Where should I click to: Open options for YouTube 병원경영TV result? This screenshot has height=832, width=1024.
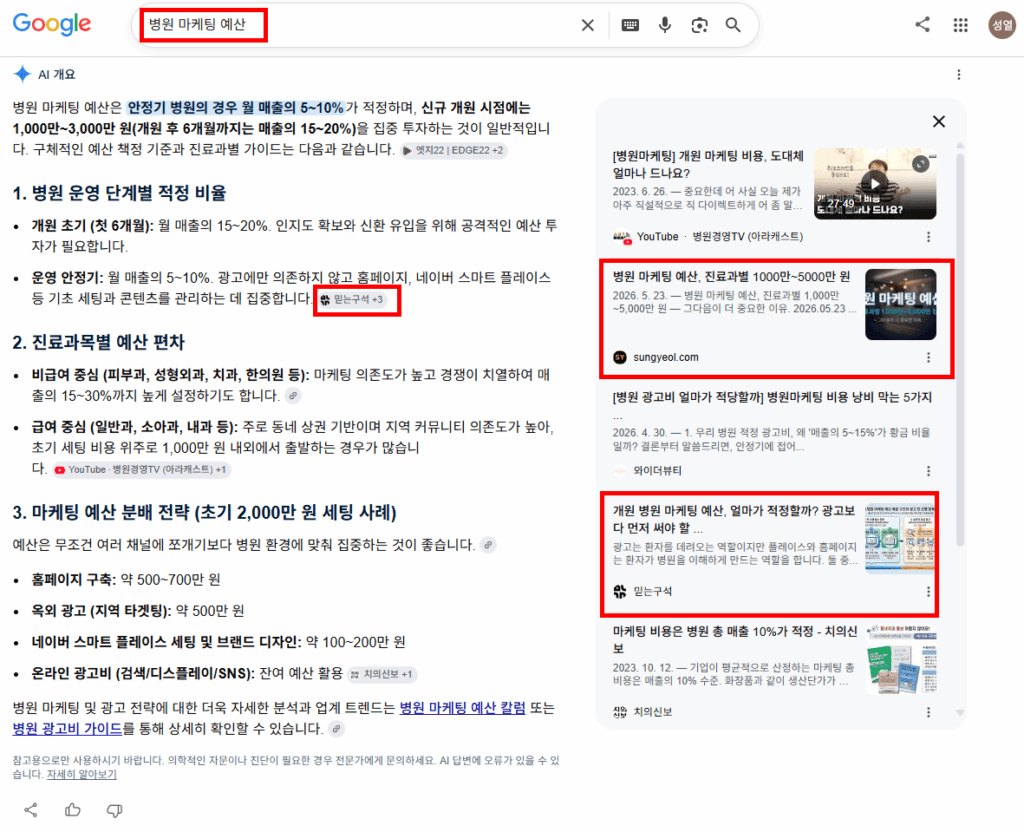pyautogui.click(x=929, y=236)
